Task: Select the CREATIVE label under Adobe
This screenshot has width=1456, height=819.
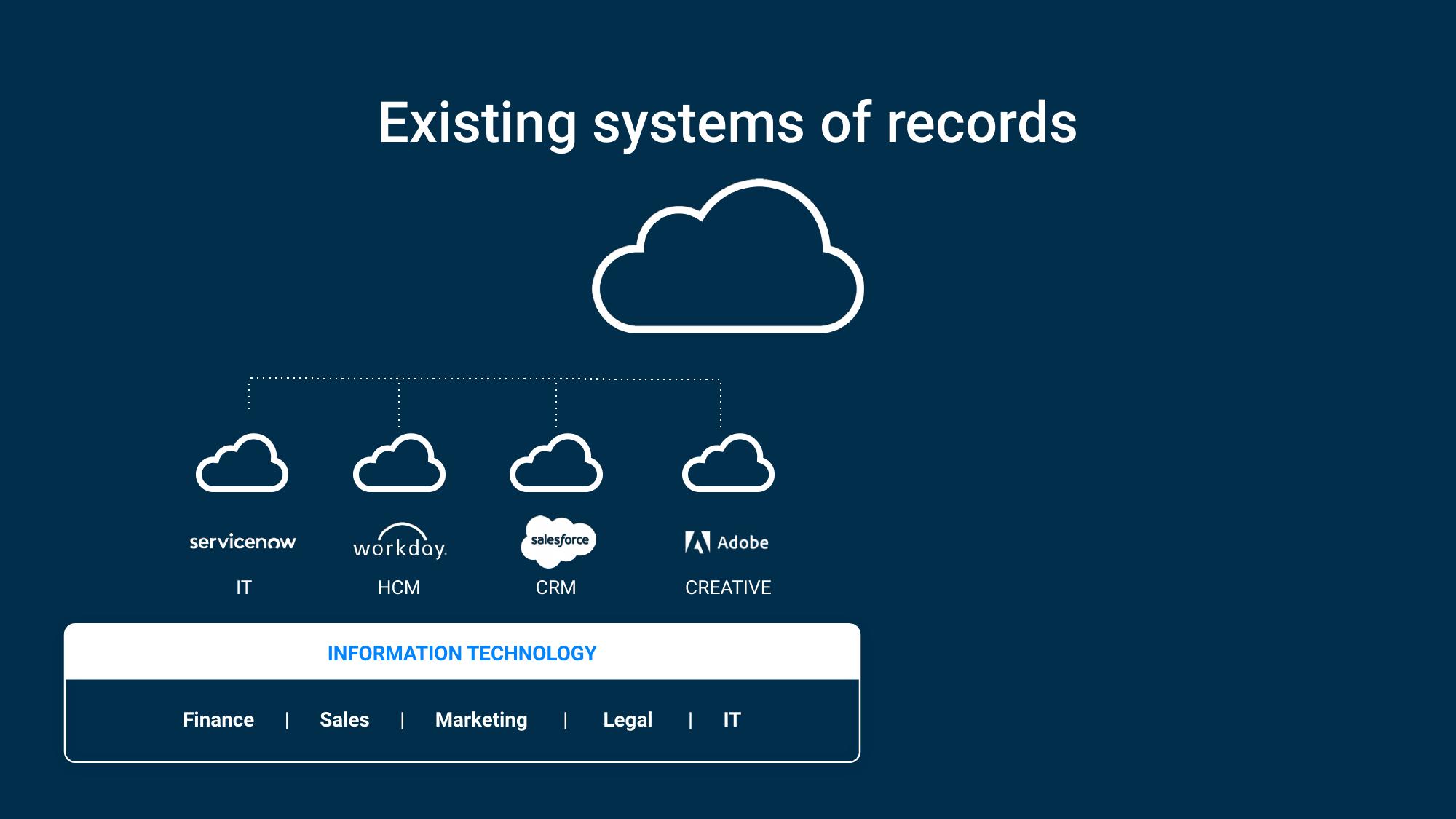Action: coord(728,587)
